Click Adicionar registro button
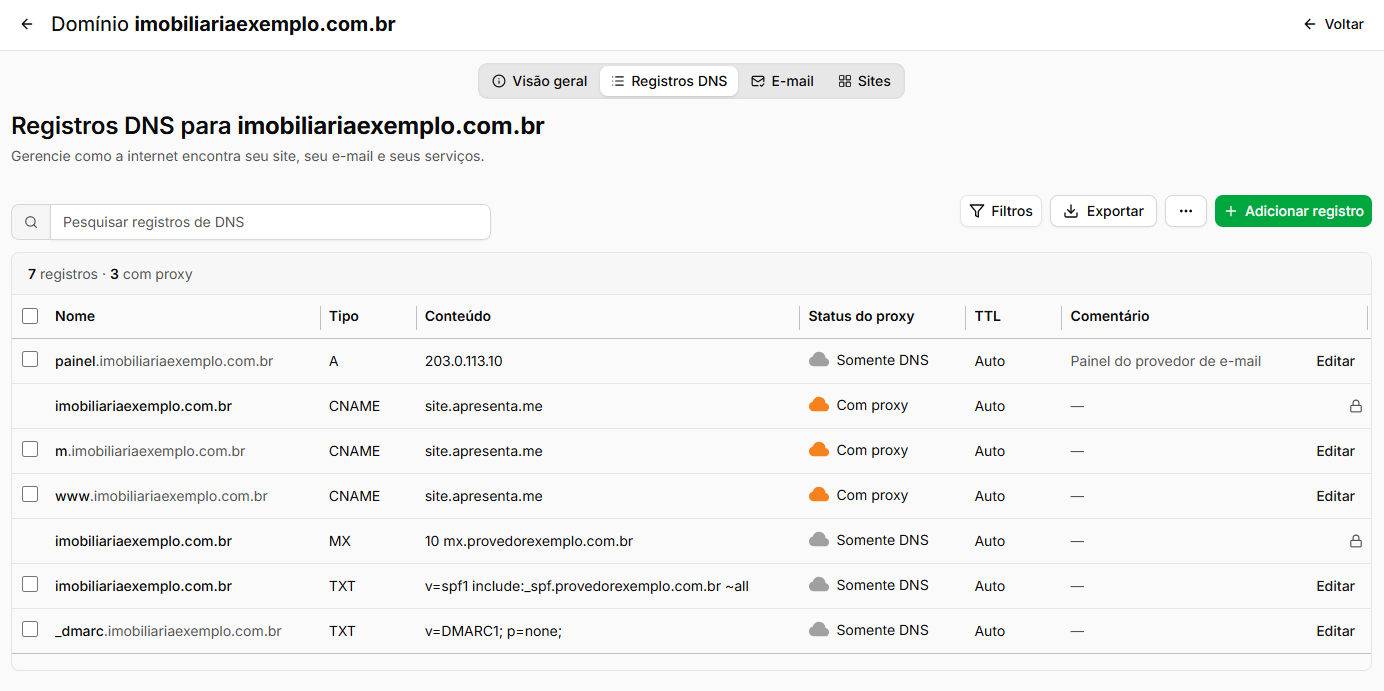 [1293, 211]
